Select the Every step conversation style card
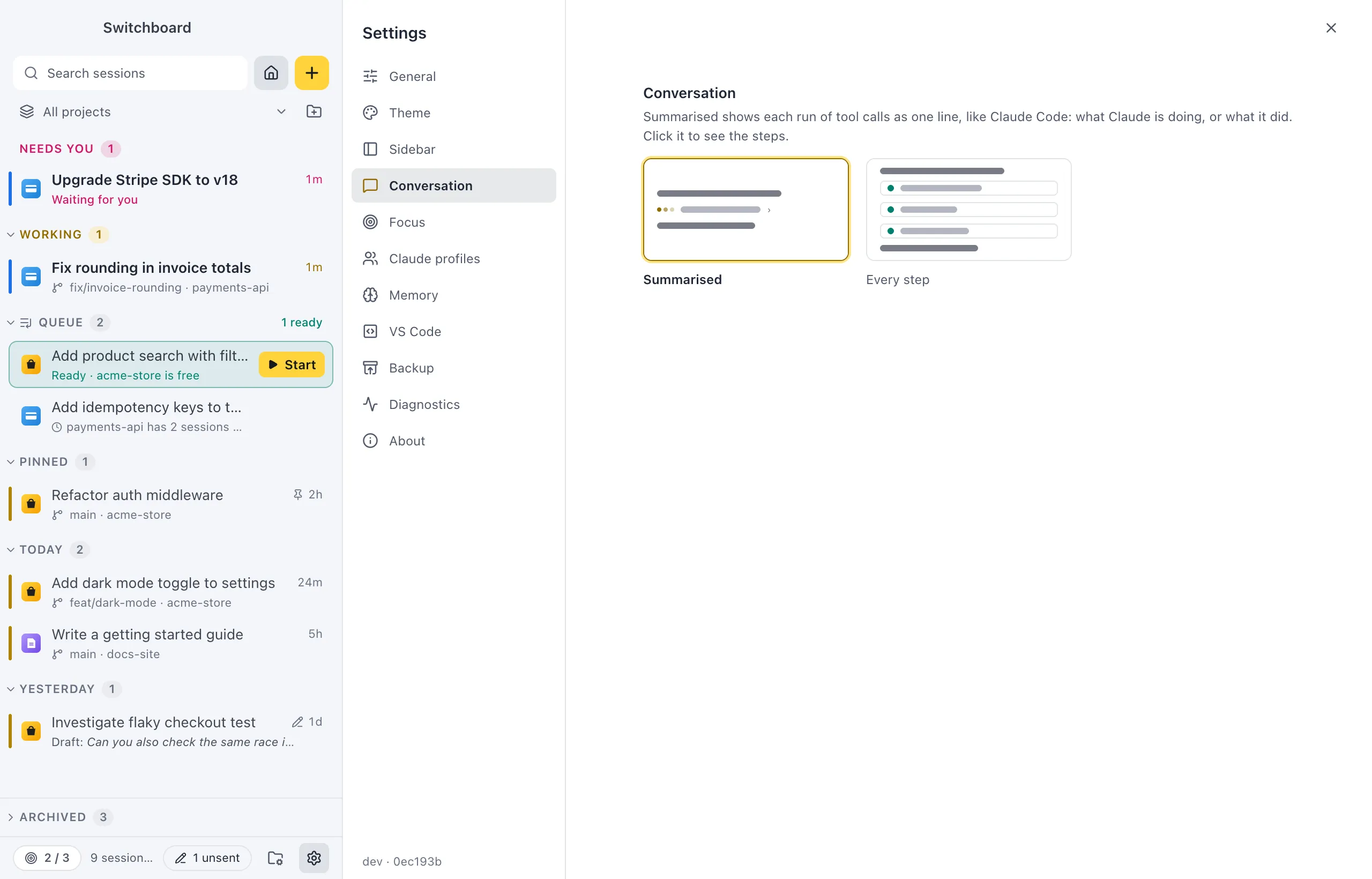 click(x=968, y=210)
